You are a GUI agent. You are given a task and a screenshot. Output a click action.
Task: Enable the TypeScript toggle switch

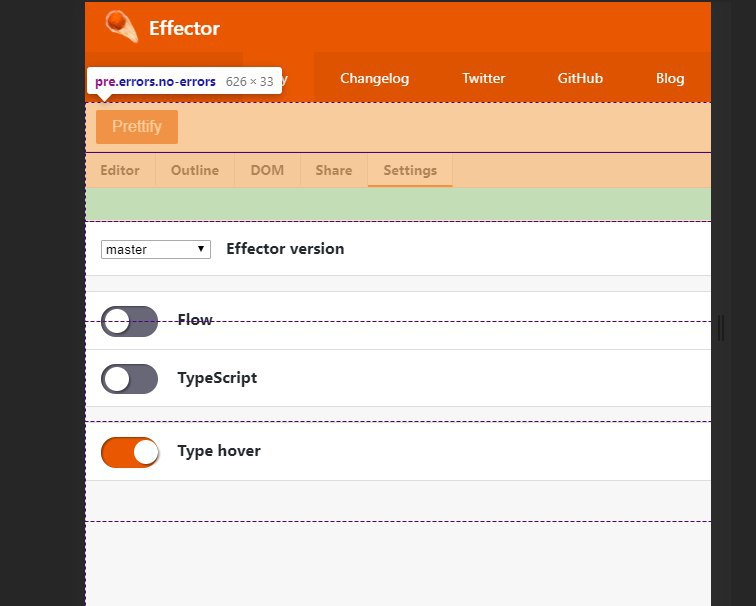pos(129,379)
